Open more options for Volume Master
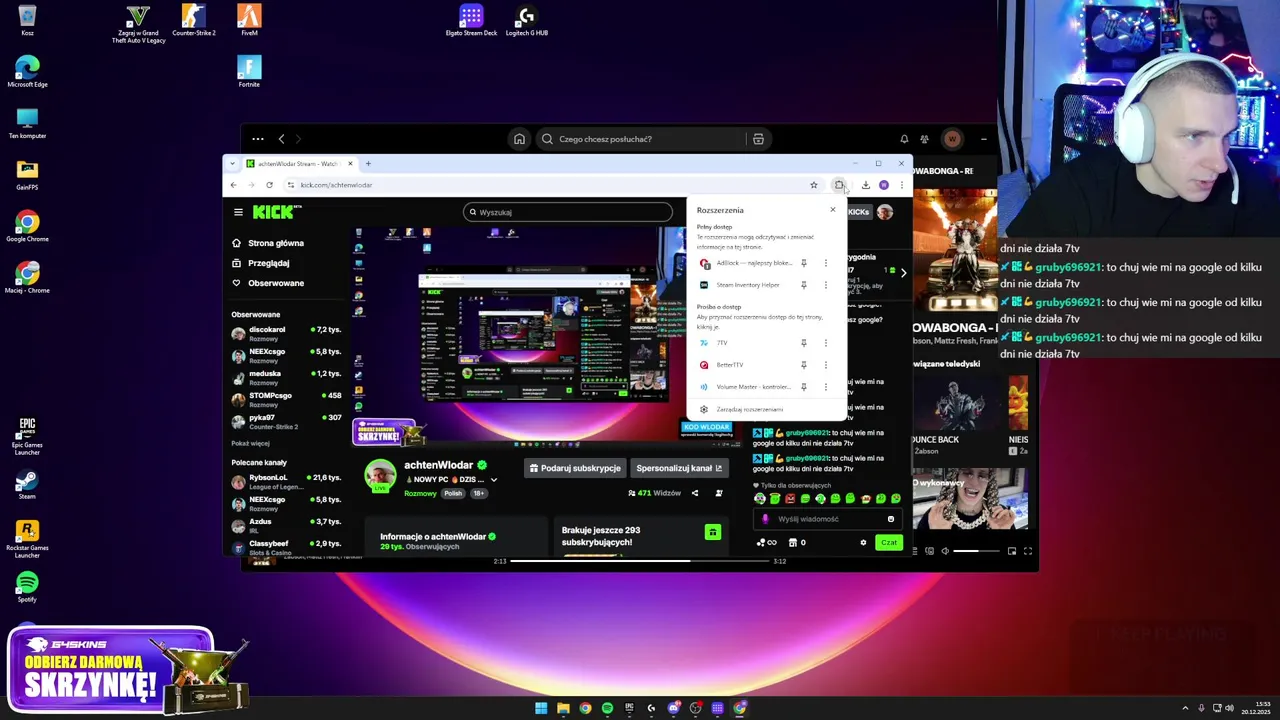 coord(826,387)
